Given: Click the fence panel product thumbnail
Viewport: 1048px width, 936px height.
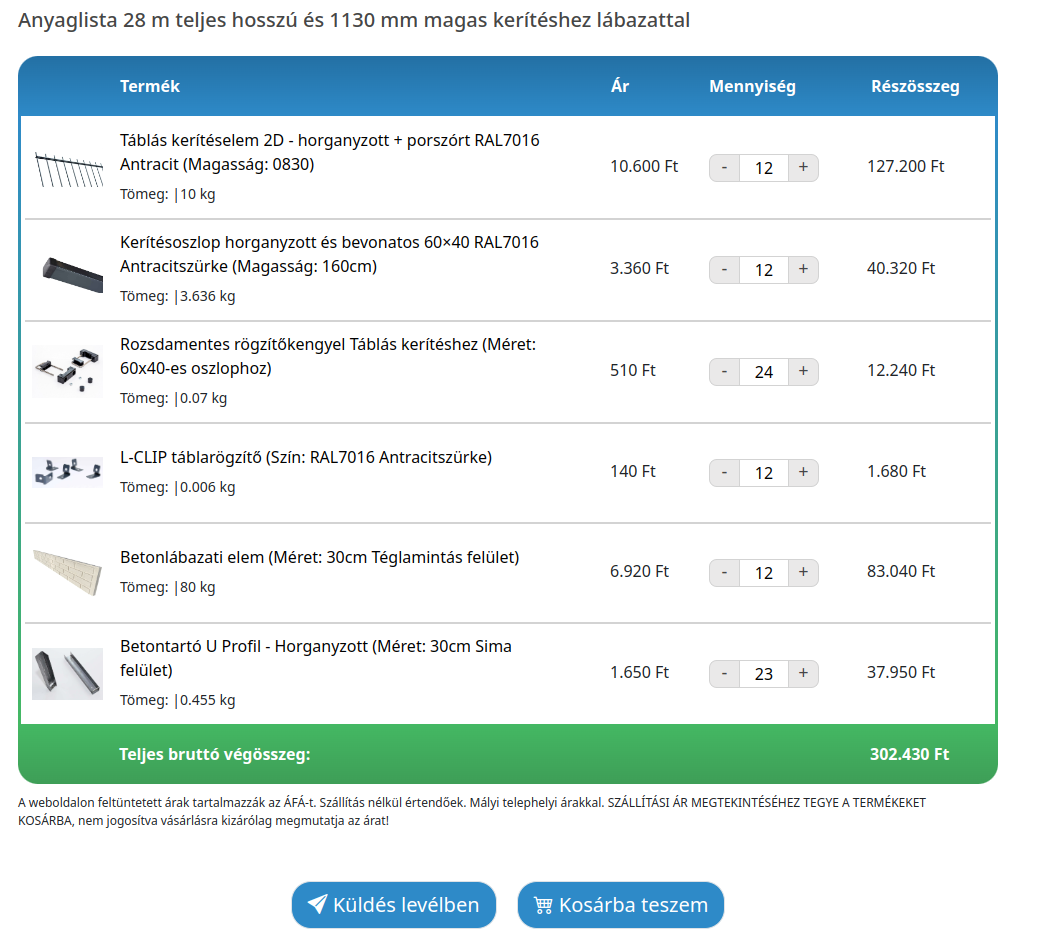Looking at the screenshot, I should (68, 169).
